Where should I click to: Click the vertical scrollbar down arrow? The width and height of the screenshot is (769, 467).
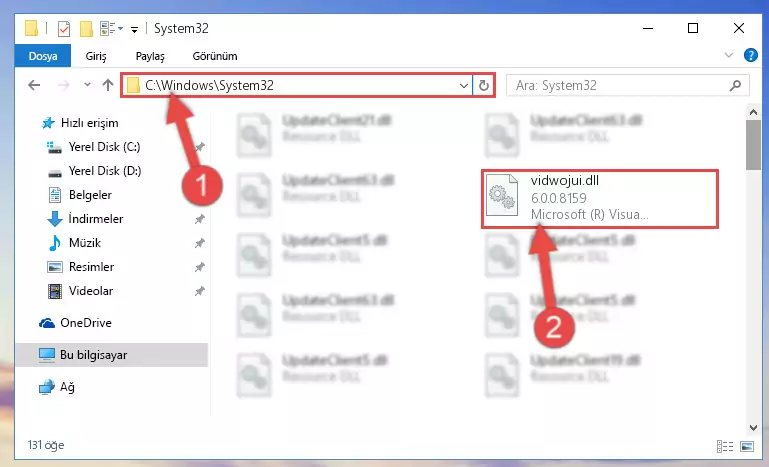[753, 428]
